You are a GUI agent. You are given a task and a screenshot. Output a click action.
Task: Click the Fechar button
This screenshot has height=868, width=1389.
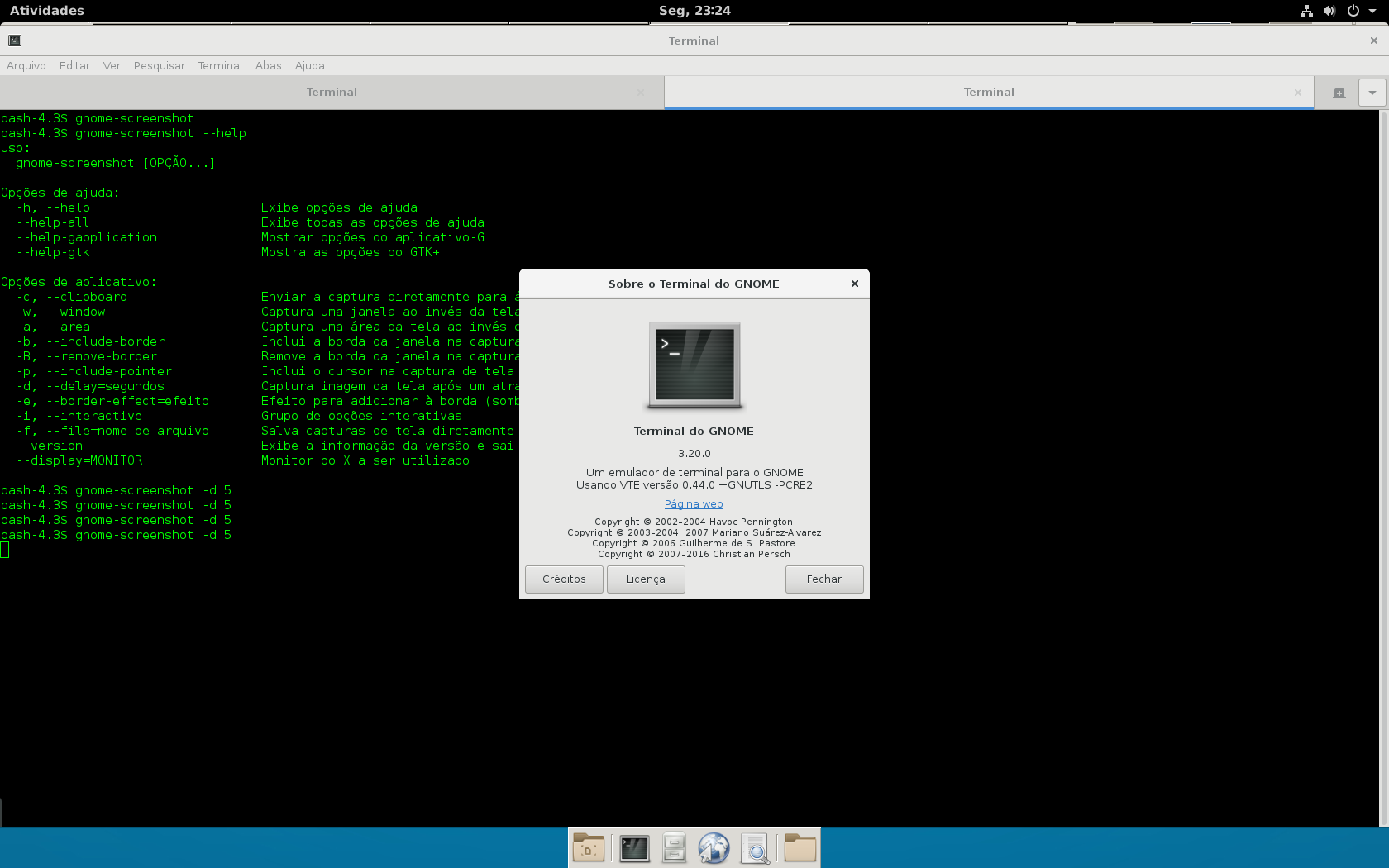click(824, 579)
